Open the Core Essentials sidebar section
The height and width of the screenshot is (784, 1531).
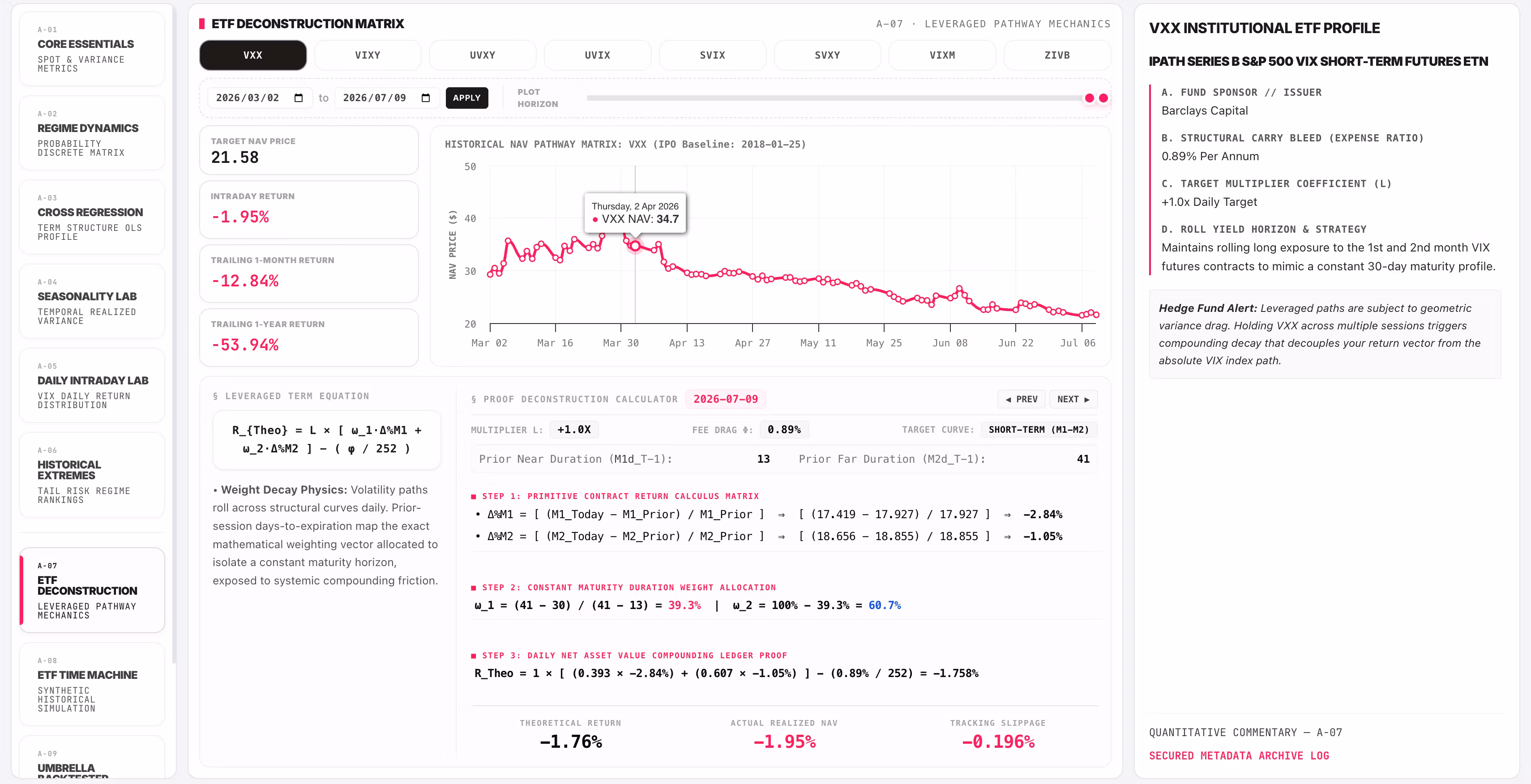click(x=92, y=49)
